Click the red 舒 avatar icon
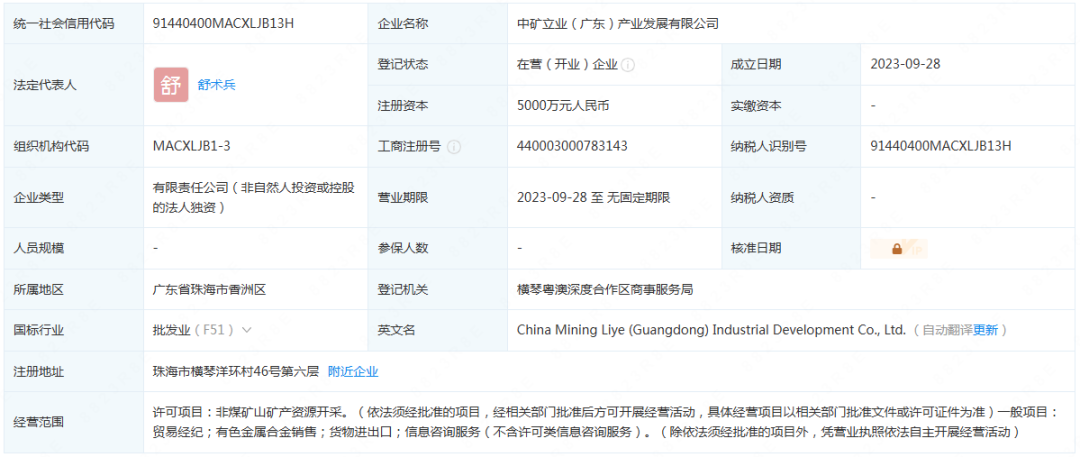 point(171,85)
